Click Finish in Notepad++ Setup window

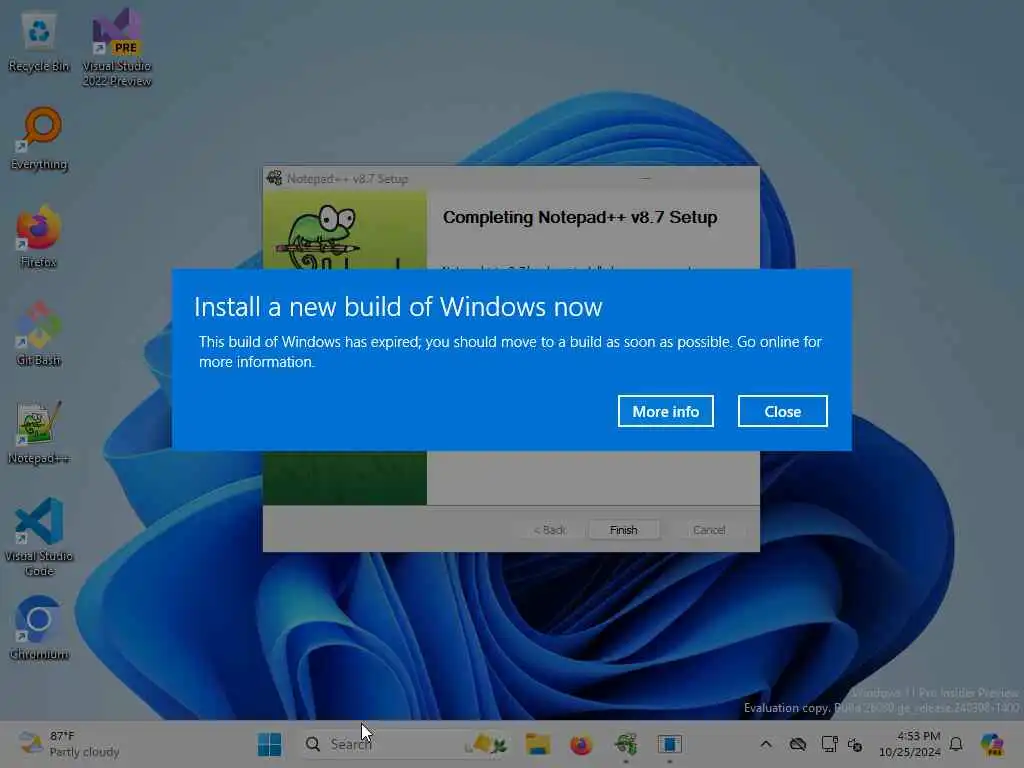tap(624, 530)
